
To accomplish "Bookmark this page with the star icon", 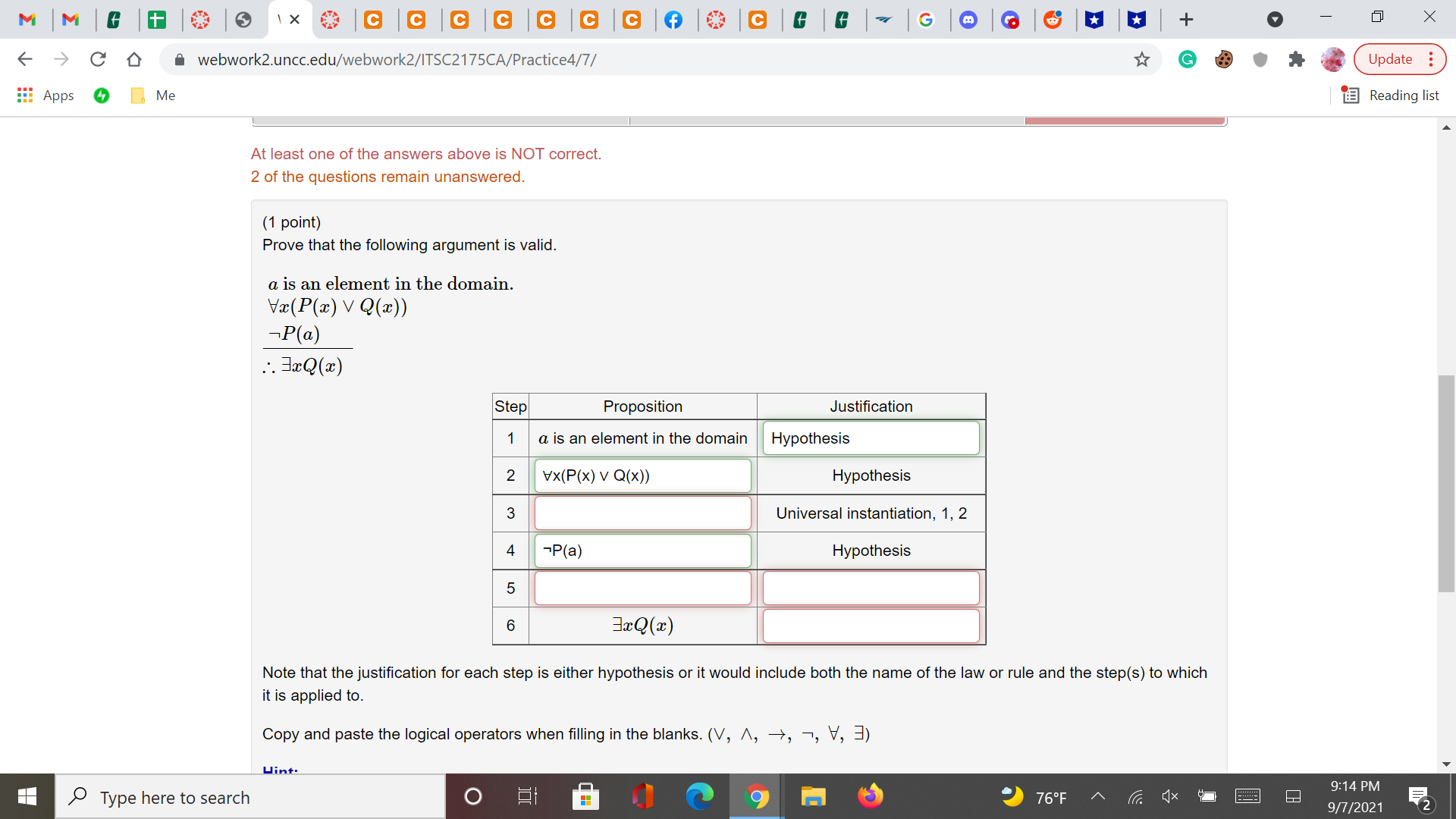I will point(1142,59).
